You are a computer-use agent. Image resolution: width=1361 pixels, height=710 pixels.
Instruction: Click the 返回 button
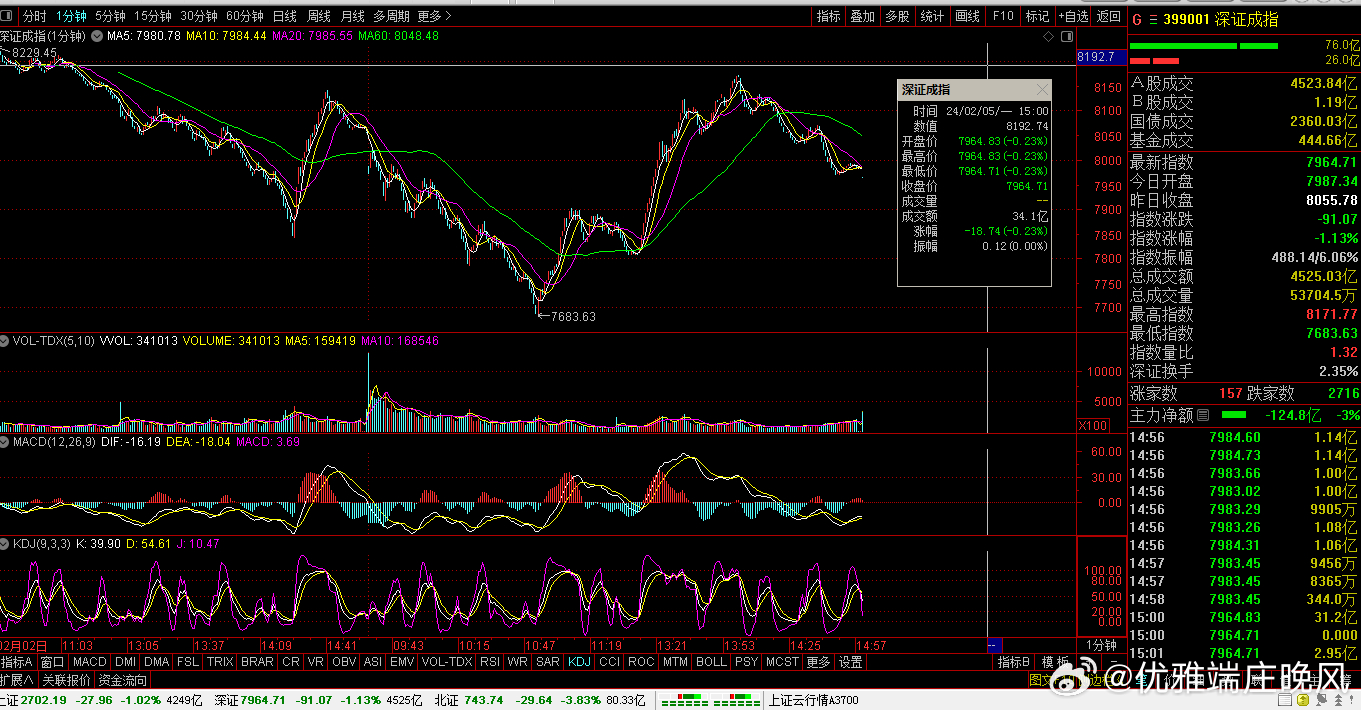(x=1108, y=16)
